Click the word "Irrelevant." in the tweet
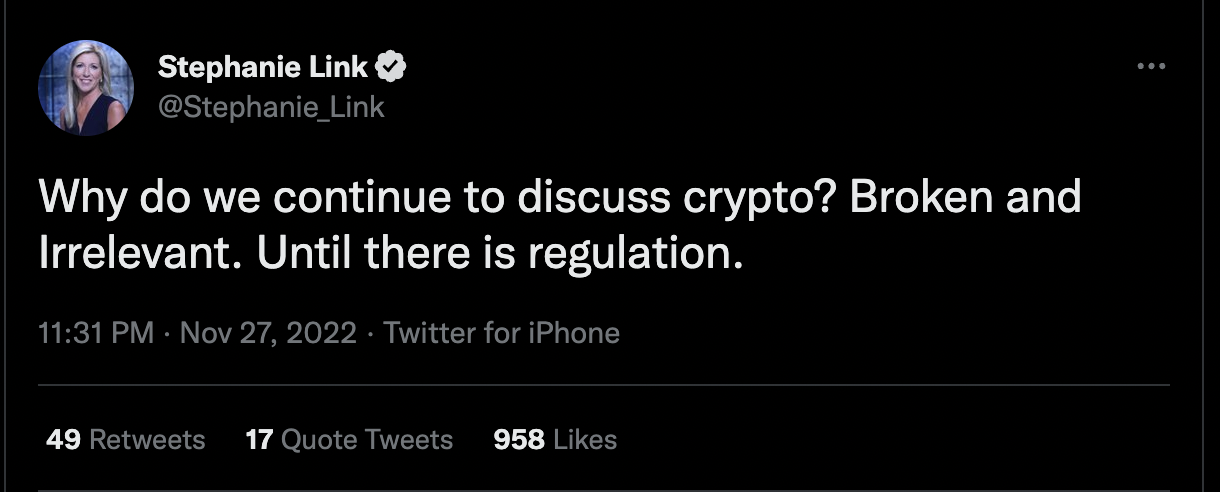The image size is (1220, 492). coord(140,254)
